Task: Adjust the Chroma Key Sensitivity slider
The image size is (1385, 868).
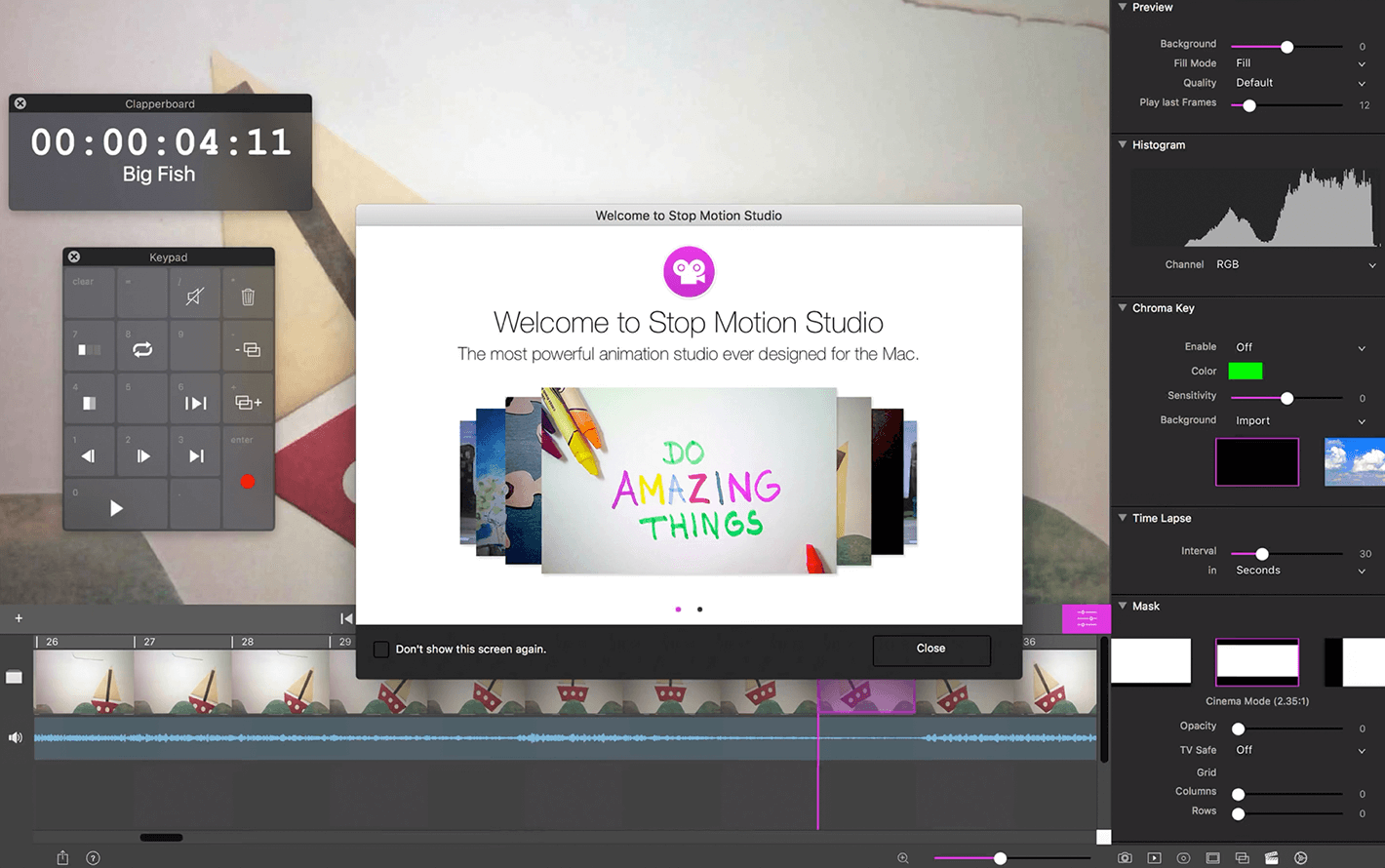Action: point(1287,398)
